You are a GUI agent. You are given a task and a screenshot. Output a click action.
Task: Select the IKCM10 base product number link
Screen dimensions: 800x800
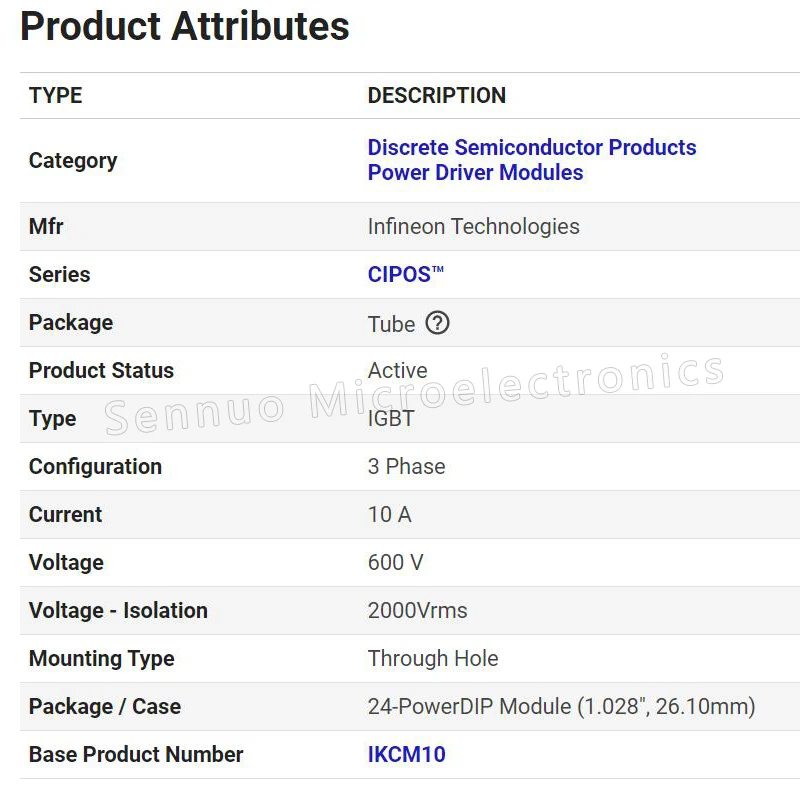coord(405,754)
